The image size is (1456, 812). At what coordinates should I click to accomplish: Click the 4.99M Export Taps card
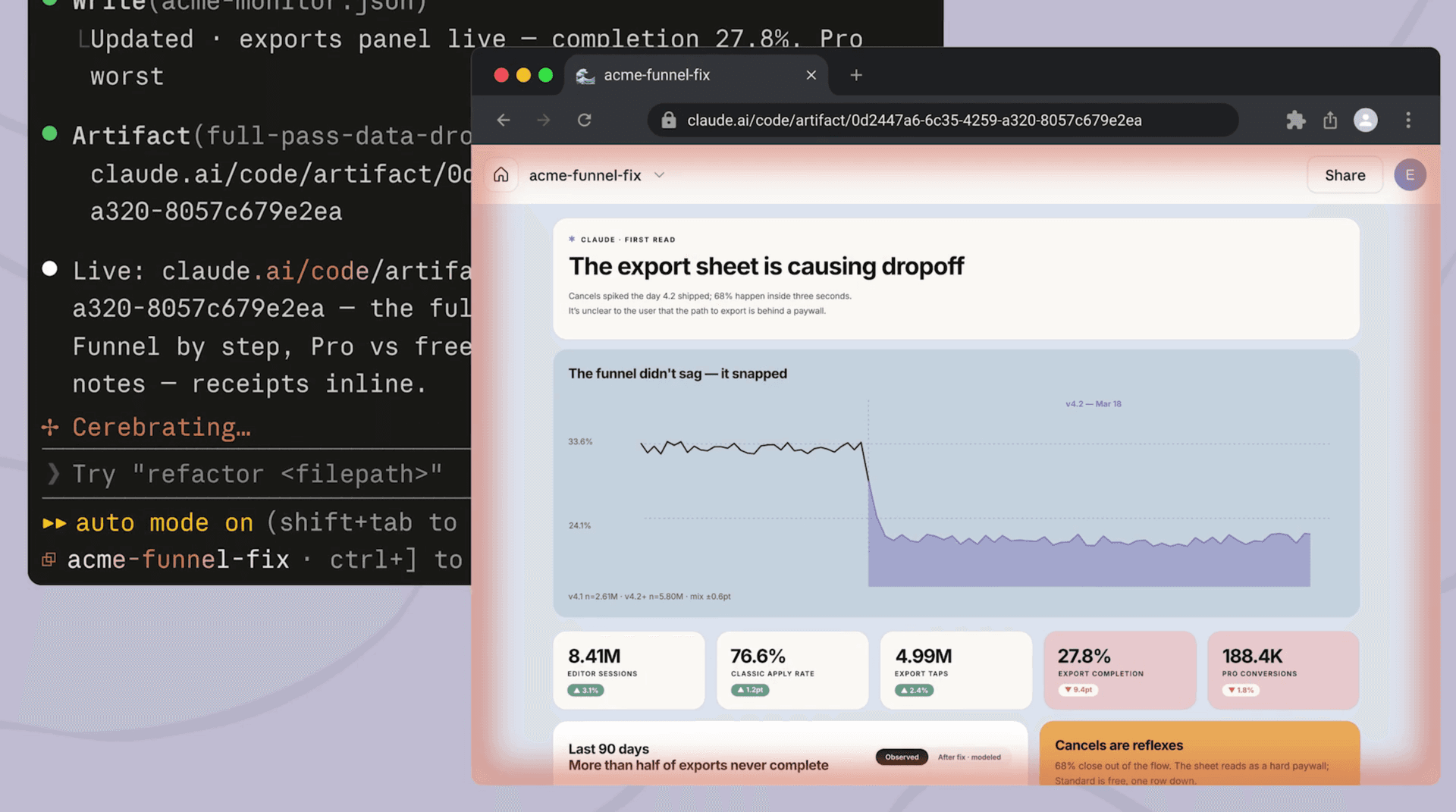pos(956,670)
